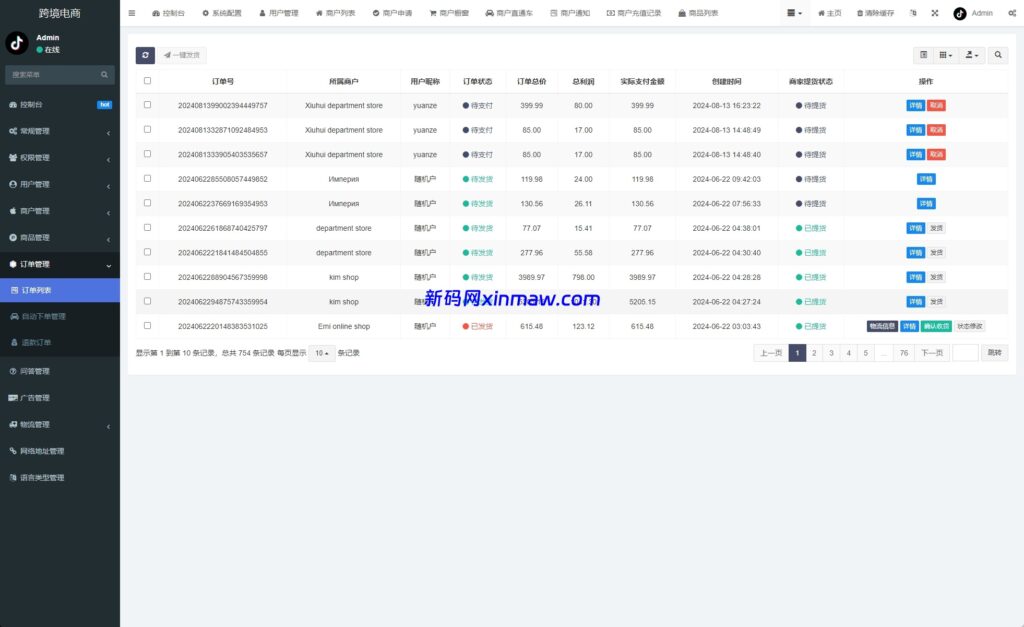Click the hamburger menu to collapse sidebar

[x=132, y=13]
